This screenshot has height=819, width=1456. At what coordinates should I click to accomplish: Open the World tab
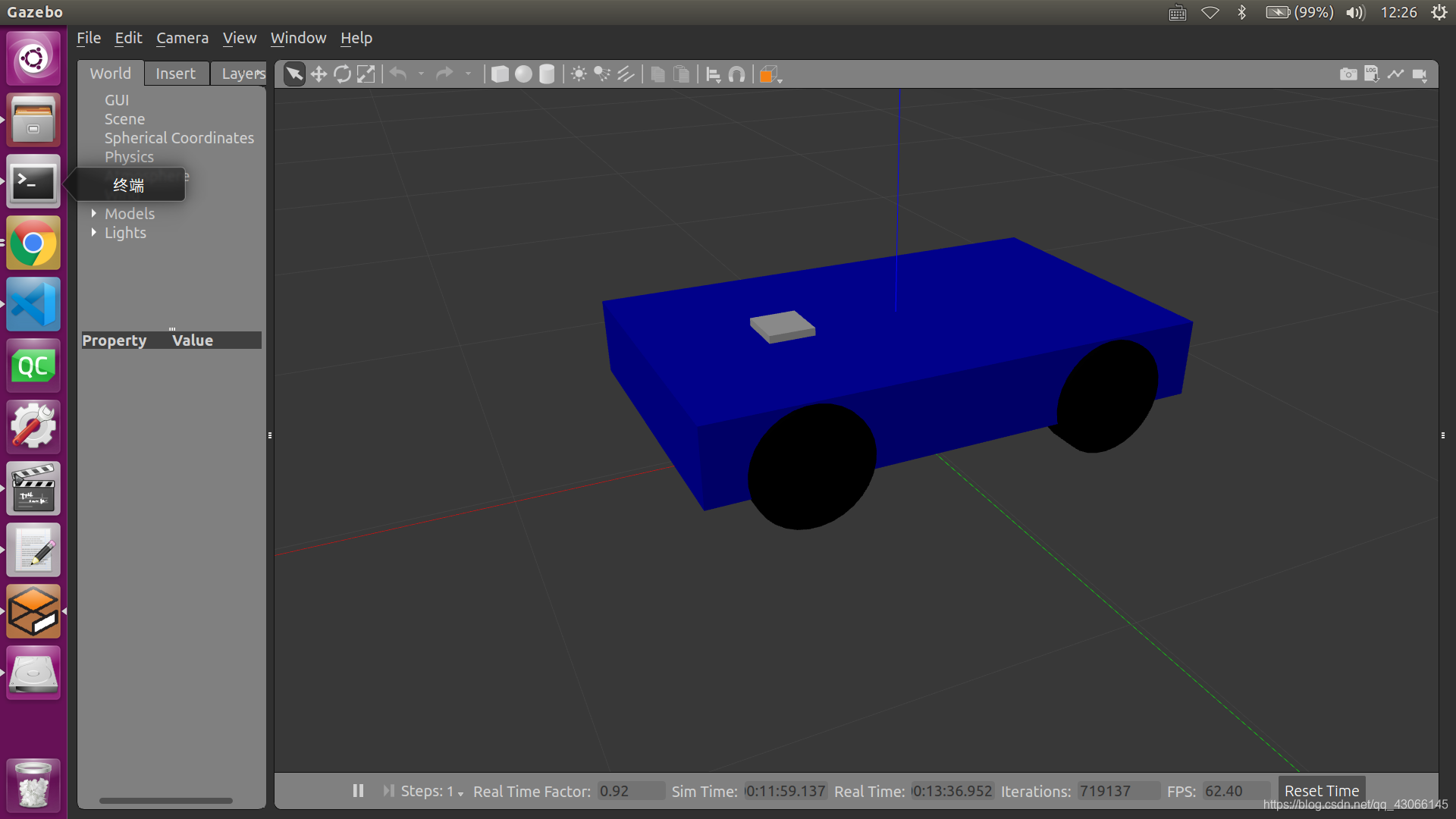(x=110, y=73)
